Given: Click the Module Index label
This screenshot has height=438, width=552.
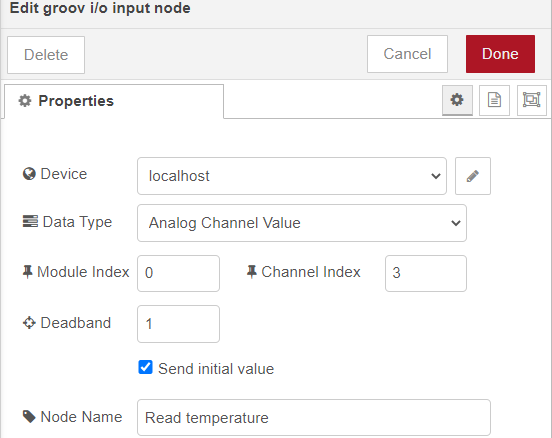Looking at the screenshot, I should (83, 272).
